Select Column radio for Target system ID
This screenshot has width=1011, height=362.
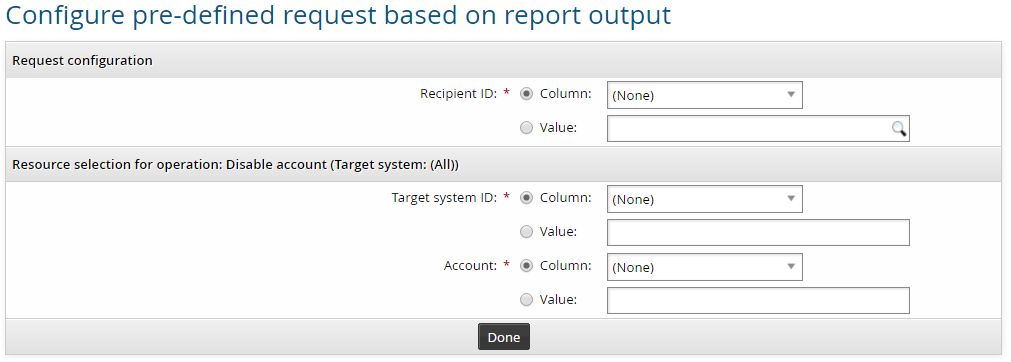(x=527, y=198)
